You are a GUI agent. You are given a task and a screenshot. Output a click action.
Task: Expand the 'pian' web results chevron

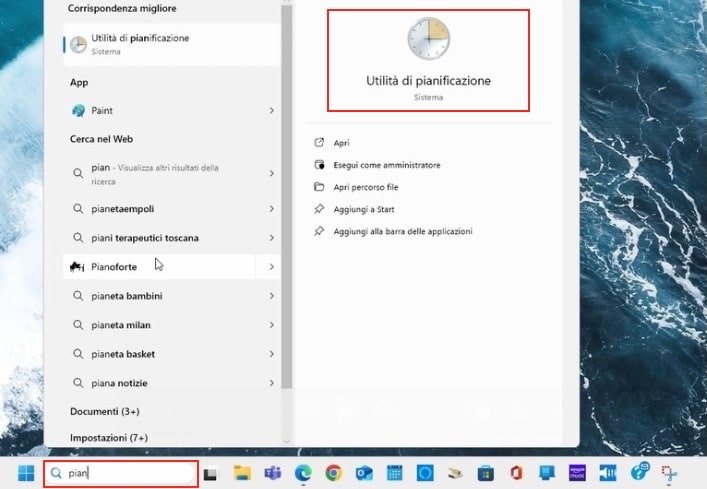pos(271,174)
